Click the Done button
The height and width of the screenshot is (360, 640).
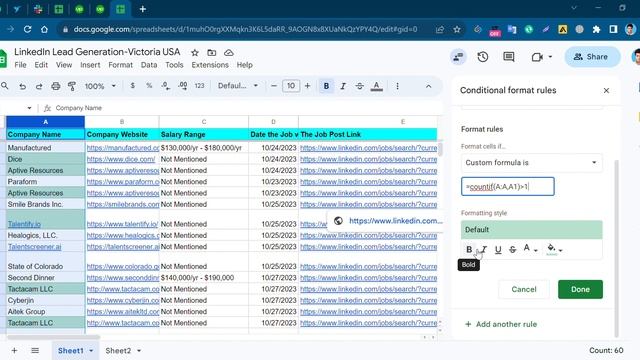point(580,289)
